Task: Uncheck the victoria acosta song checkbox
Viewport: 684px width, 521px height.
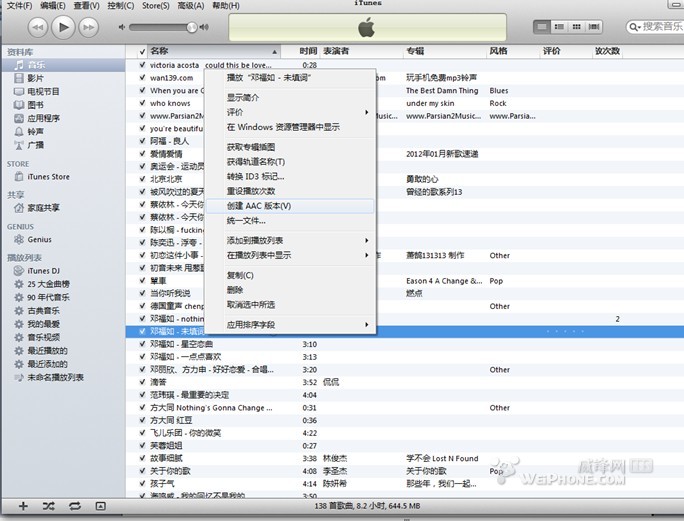Action: pos(142,65)
